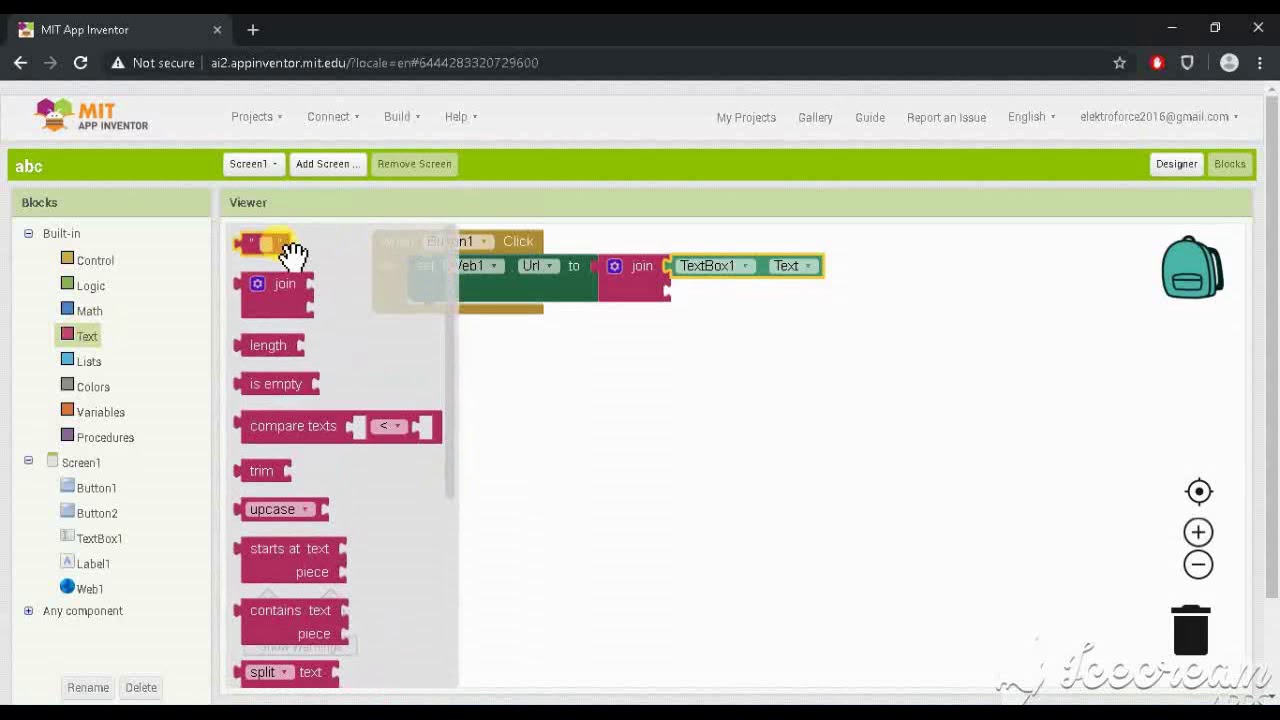
Task: Click the shield extension icon
Action: [1187, 63]
